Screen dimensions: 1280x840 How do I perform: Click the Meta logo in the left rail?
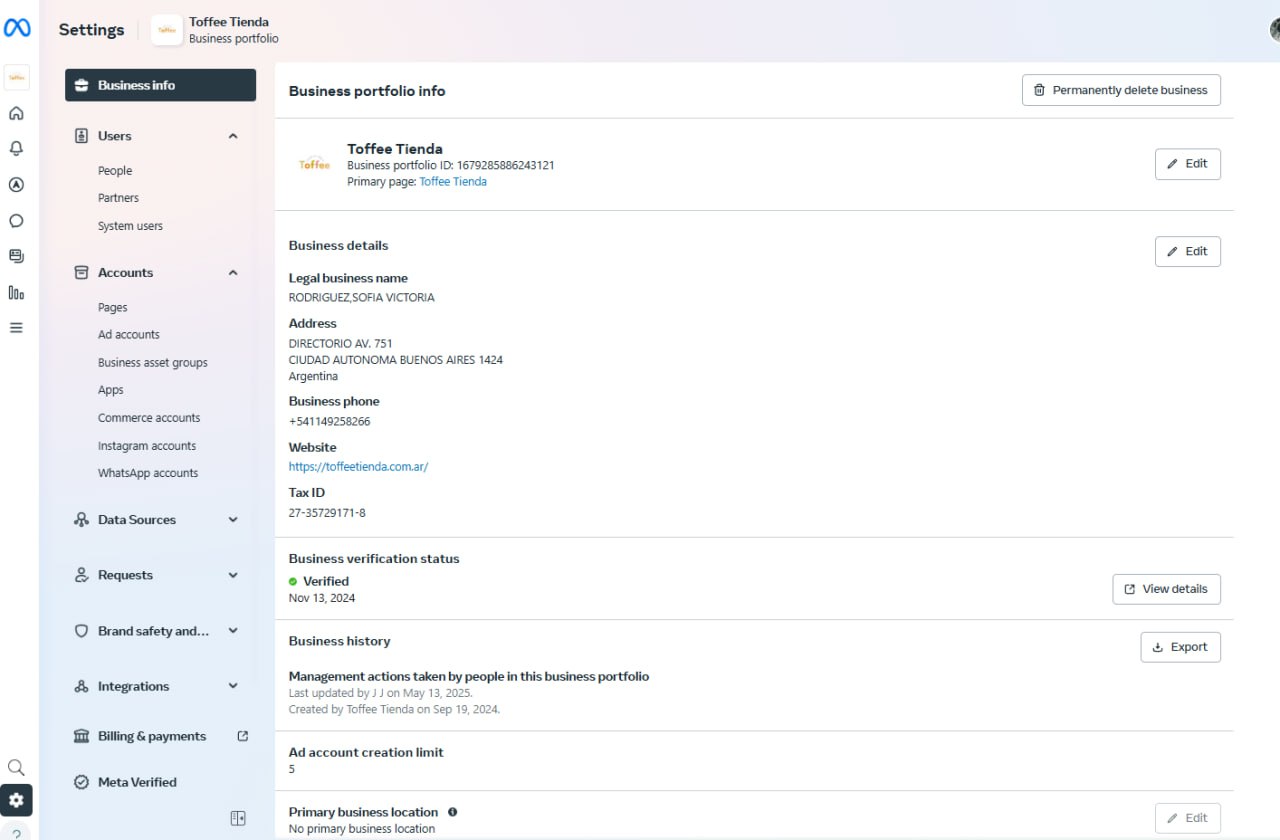point(17,29)
